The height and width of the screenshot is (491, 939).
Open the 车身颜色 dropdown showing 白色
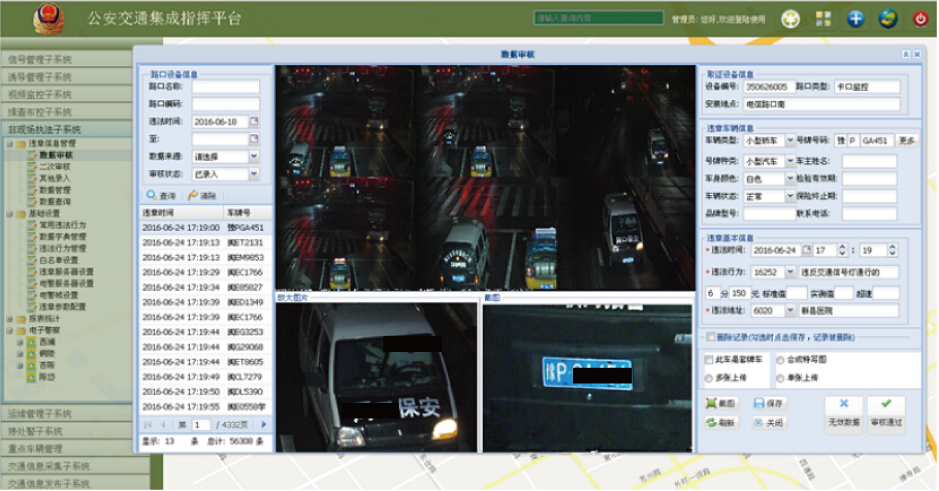coord(790,179)
